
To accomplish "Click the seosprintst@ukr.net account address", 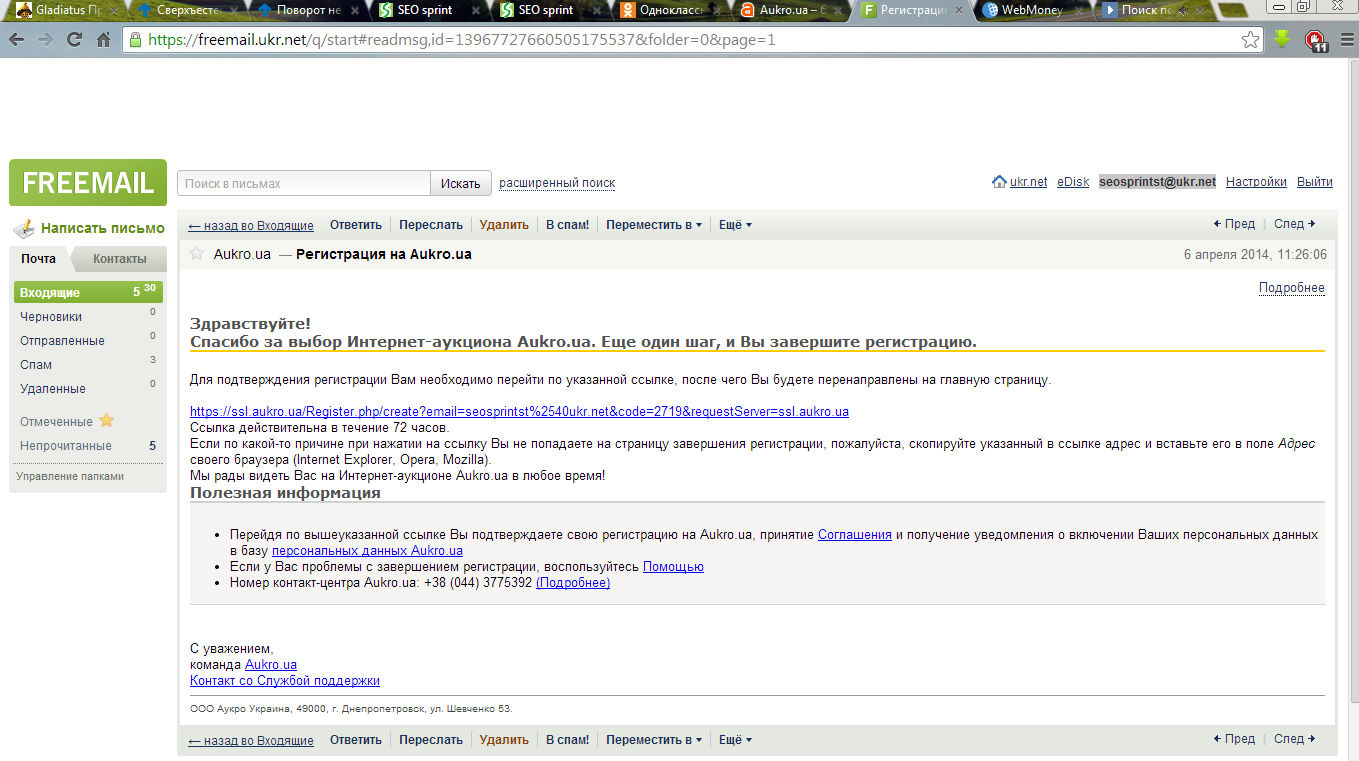I will (x=1157, y=182).
